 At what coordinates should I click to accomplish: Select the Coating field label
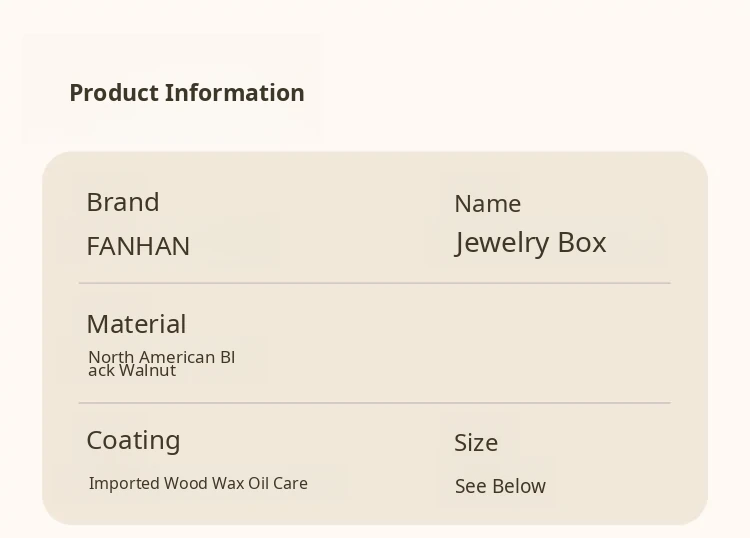(133, 440)
